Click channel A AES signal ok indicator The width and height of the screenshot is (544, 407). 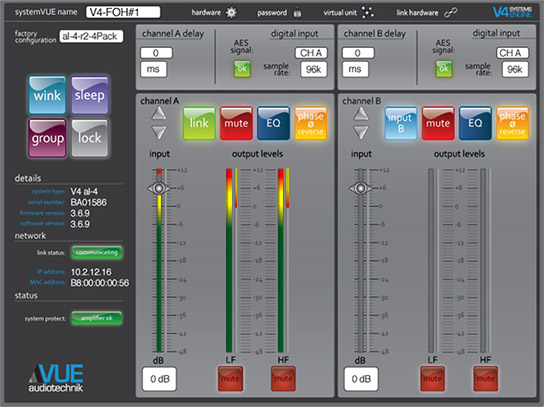242,68
